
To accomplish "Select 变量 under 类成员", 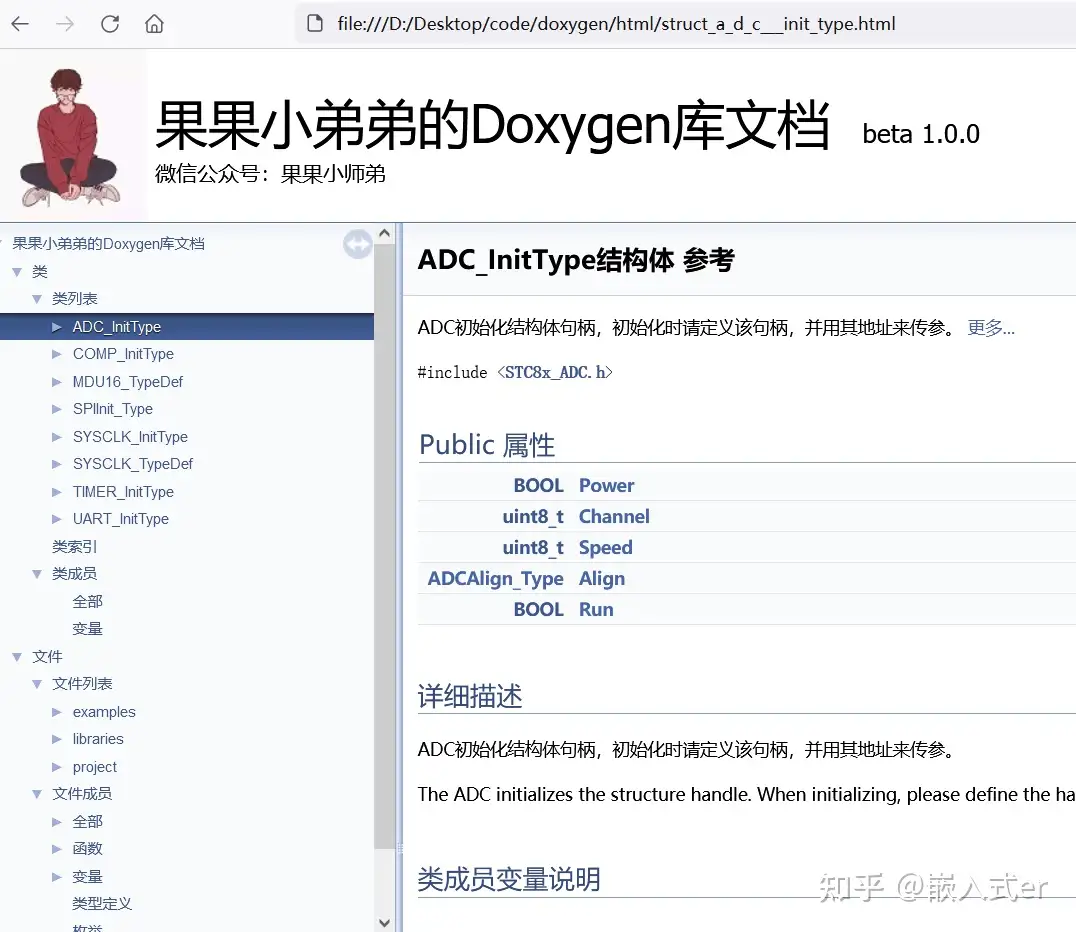I will (87, 628).
